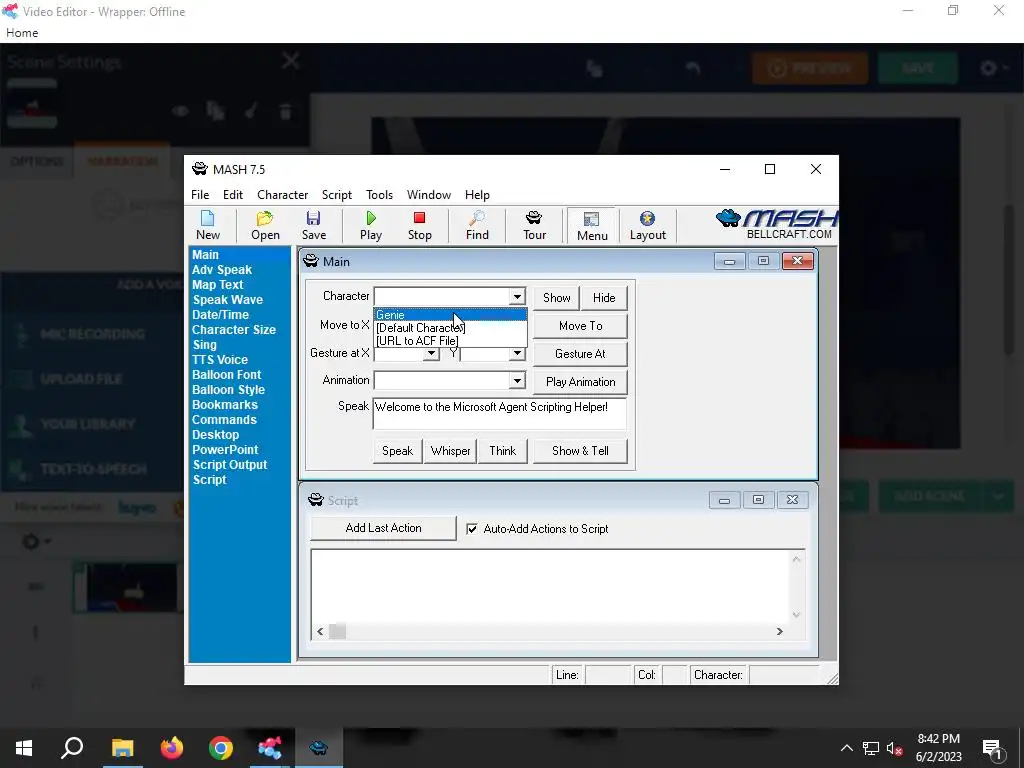Open the Tools menu
This screenshot has width=1024, height=768.
pyautogui.click(x=379, y=195)
